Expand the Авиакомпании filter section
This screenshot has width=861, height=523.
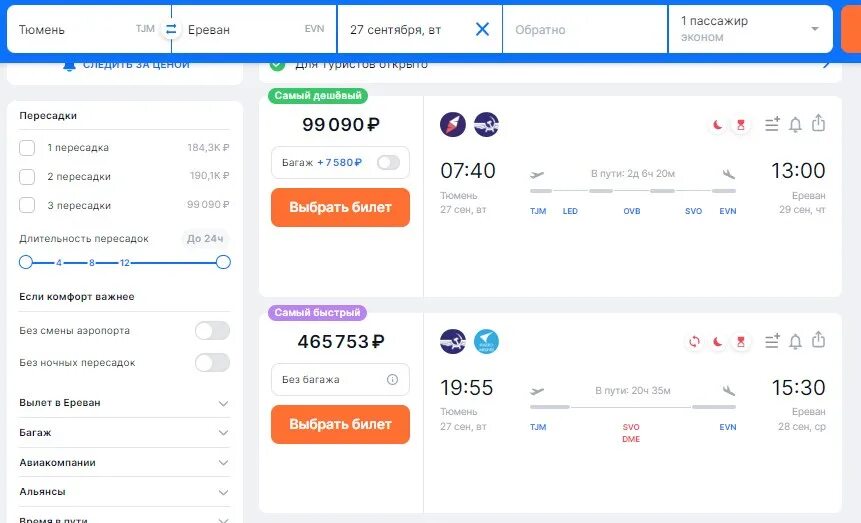pos(125,463)
